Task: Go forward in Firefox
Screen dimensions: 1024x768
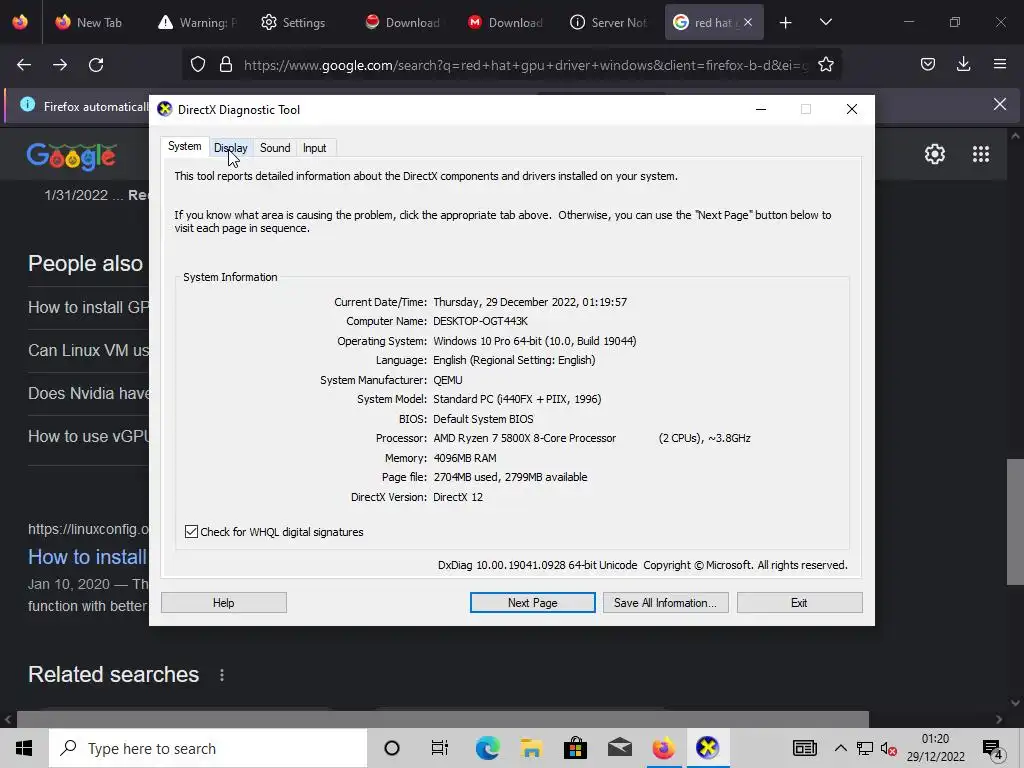Action: [x=60, y=65]
